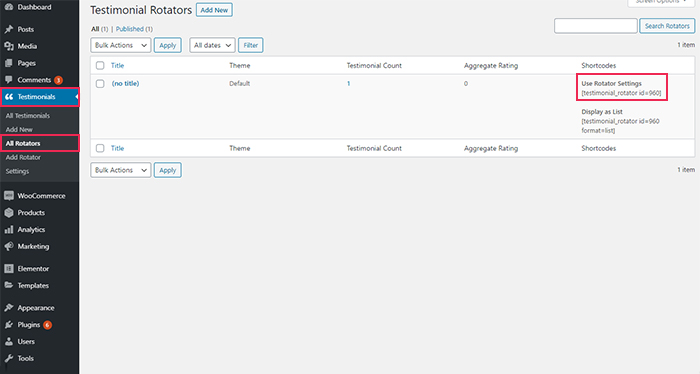Tick the checkbox for the (no title) rotator
Image resolution: width=700 pixels, height=374 pixels.
click(x=100, y=83)
